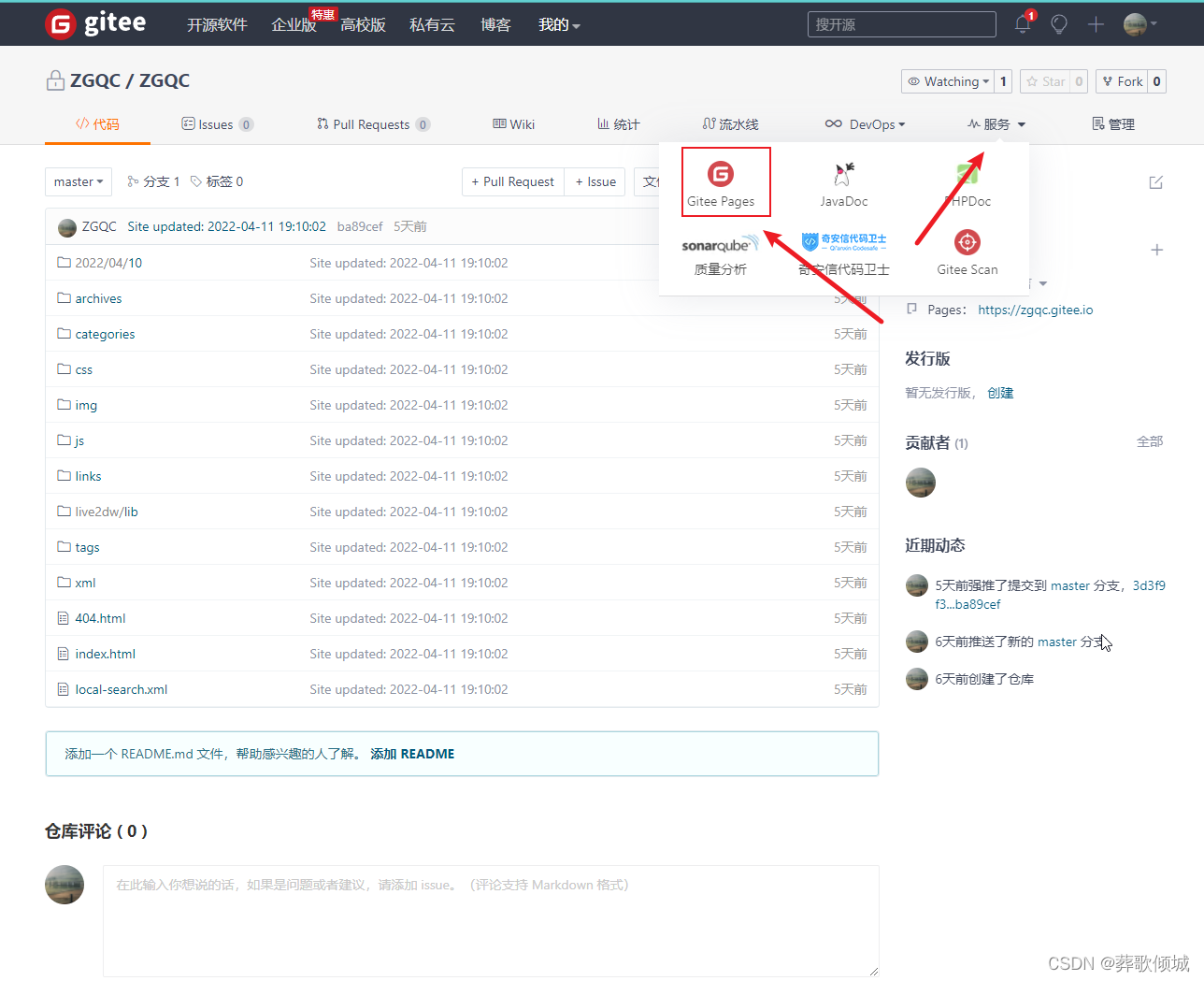
Task: Open the 2022/04/10 folder
Action: (108, 263)
